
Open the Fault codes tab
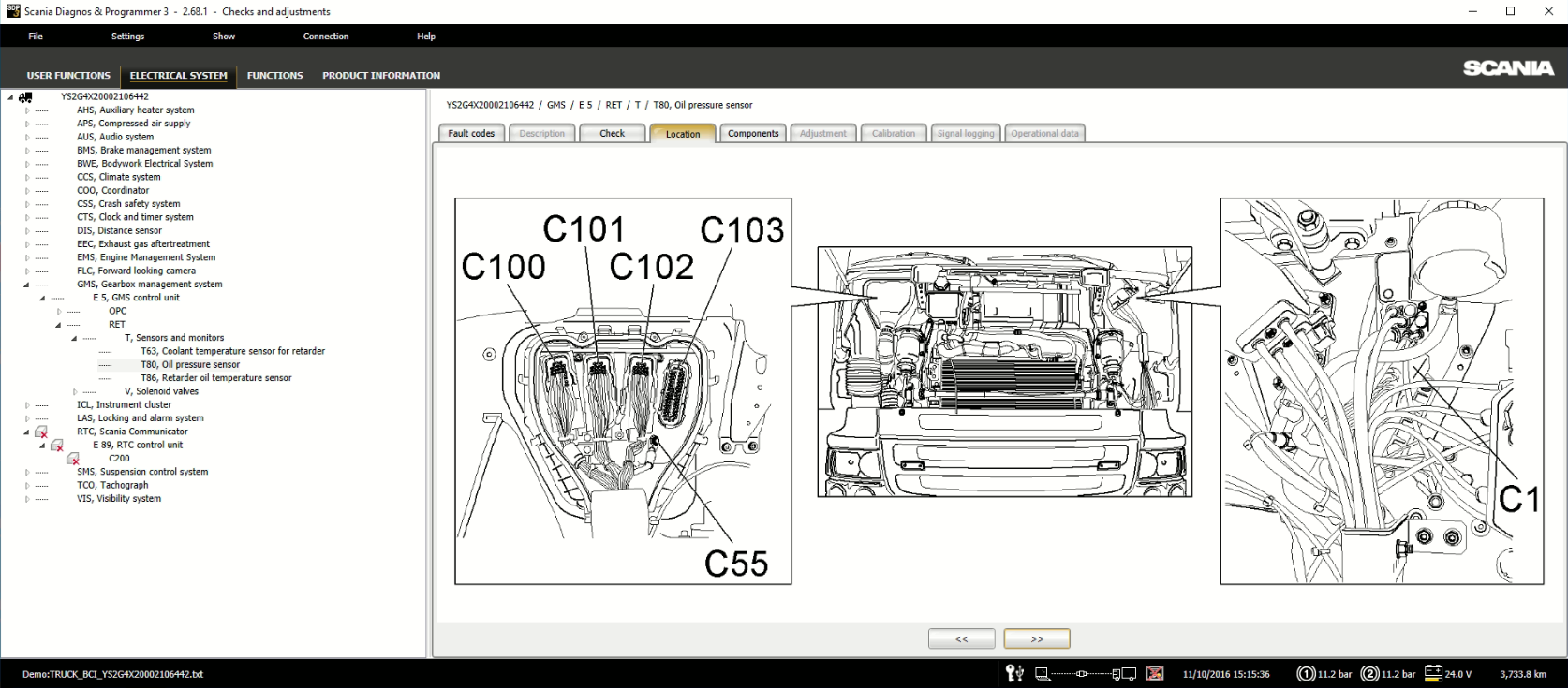[x=471, y=134]
